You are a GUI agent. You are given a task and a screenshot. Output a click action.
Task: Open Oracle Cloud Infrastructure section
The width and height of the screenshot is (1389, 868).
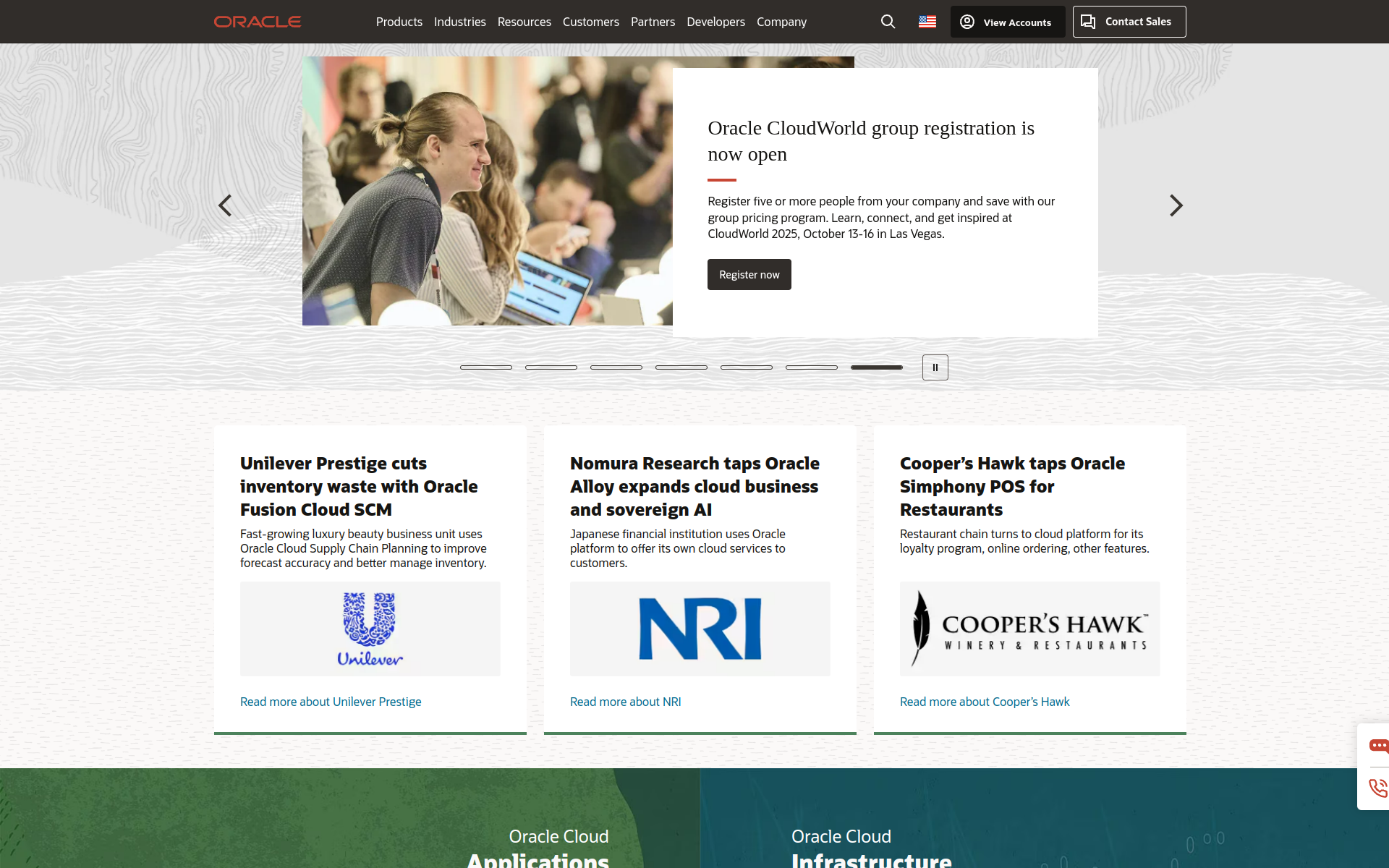click(x=872, y=849)
